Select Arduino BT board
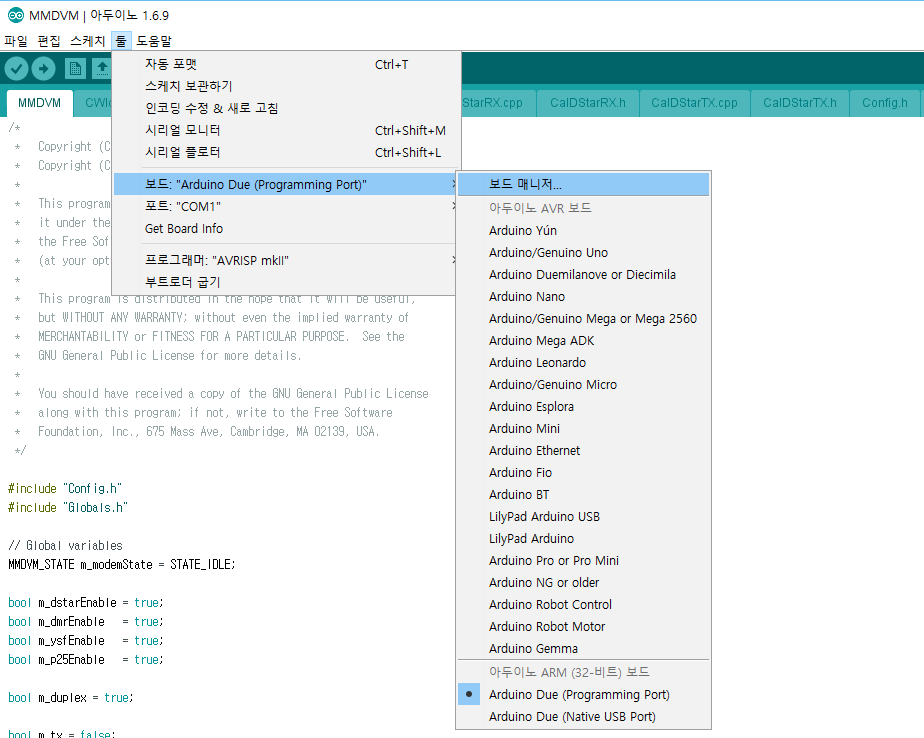The height and width of the screenshot is (738, 924). tap(583, 495)
